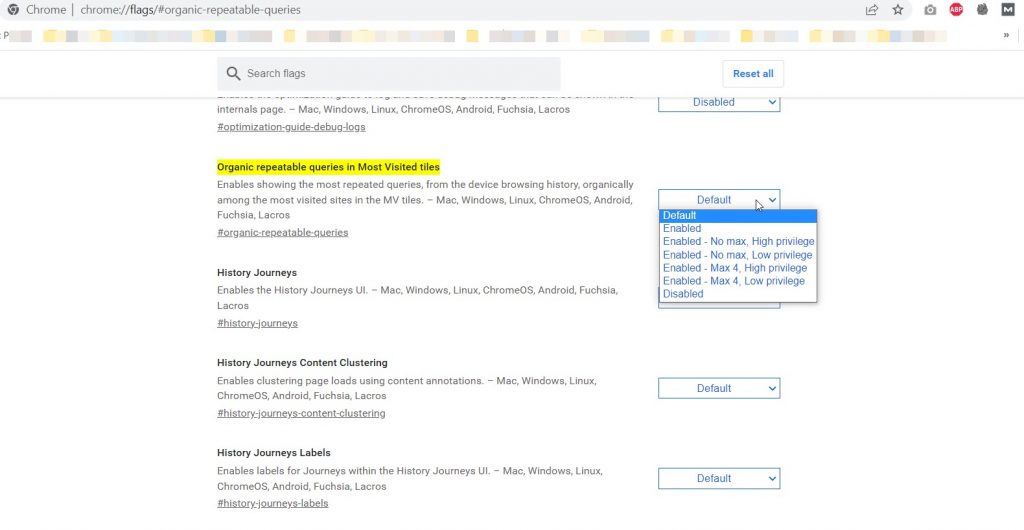The width and height of the screenshot is (1024, 530).
Task: Click the History Journeys heading
Action: 257,273
